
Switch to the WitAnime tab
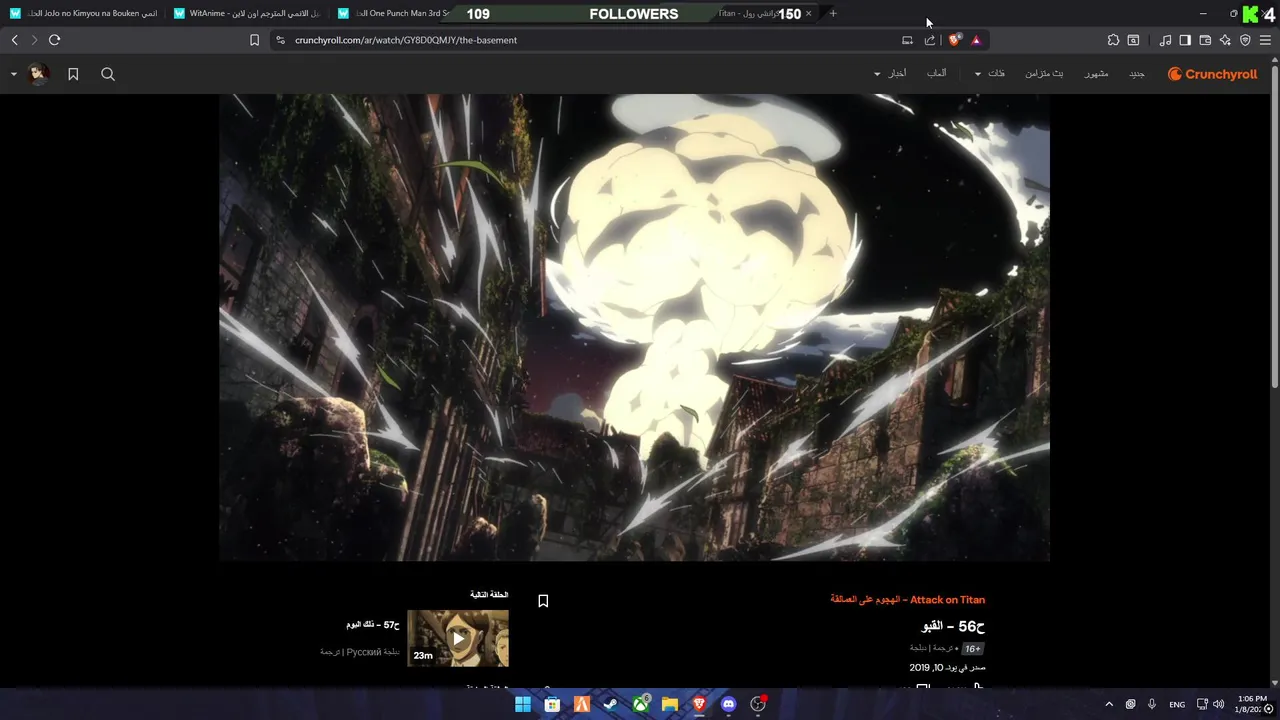[x=248, y=13]
